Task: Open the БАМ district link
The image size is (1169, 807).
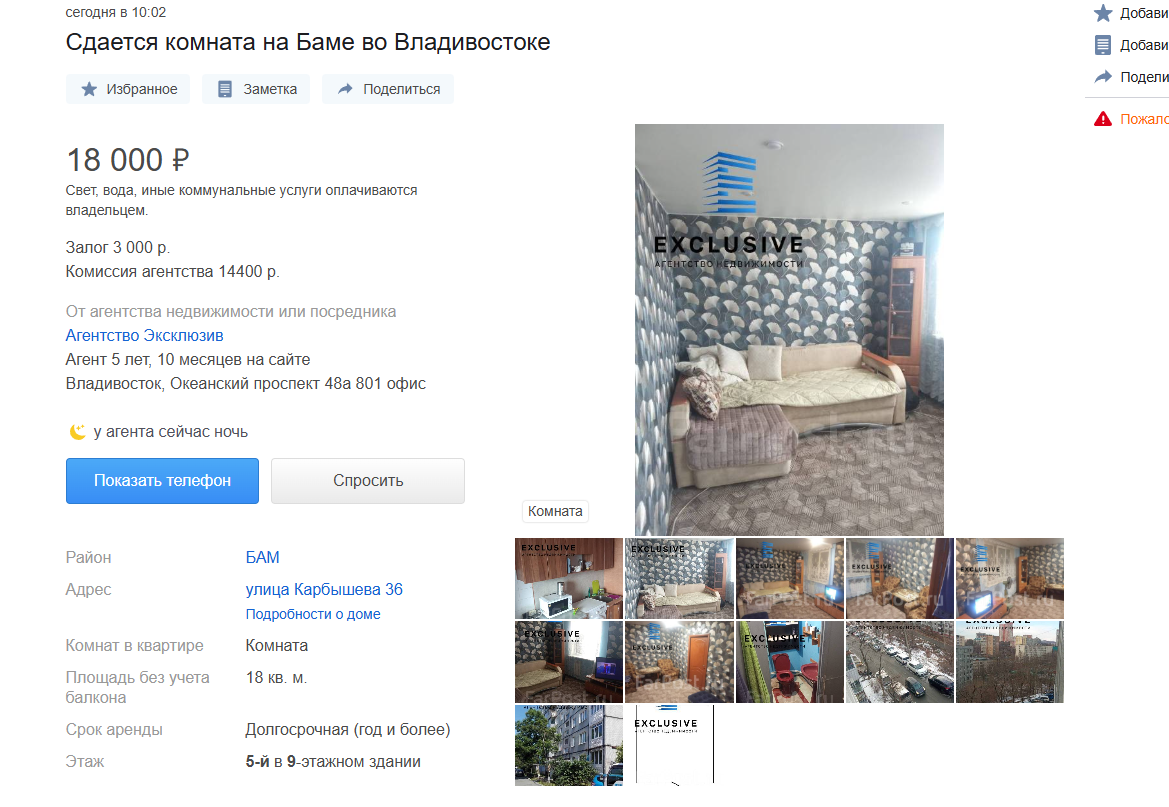Action: [x=262, y=557]
